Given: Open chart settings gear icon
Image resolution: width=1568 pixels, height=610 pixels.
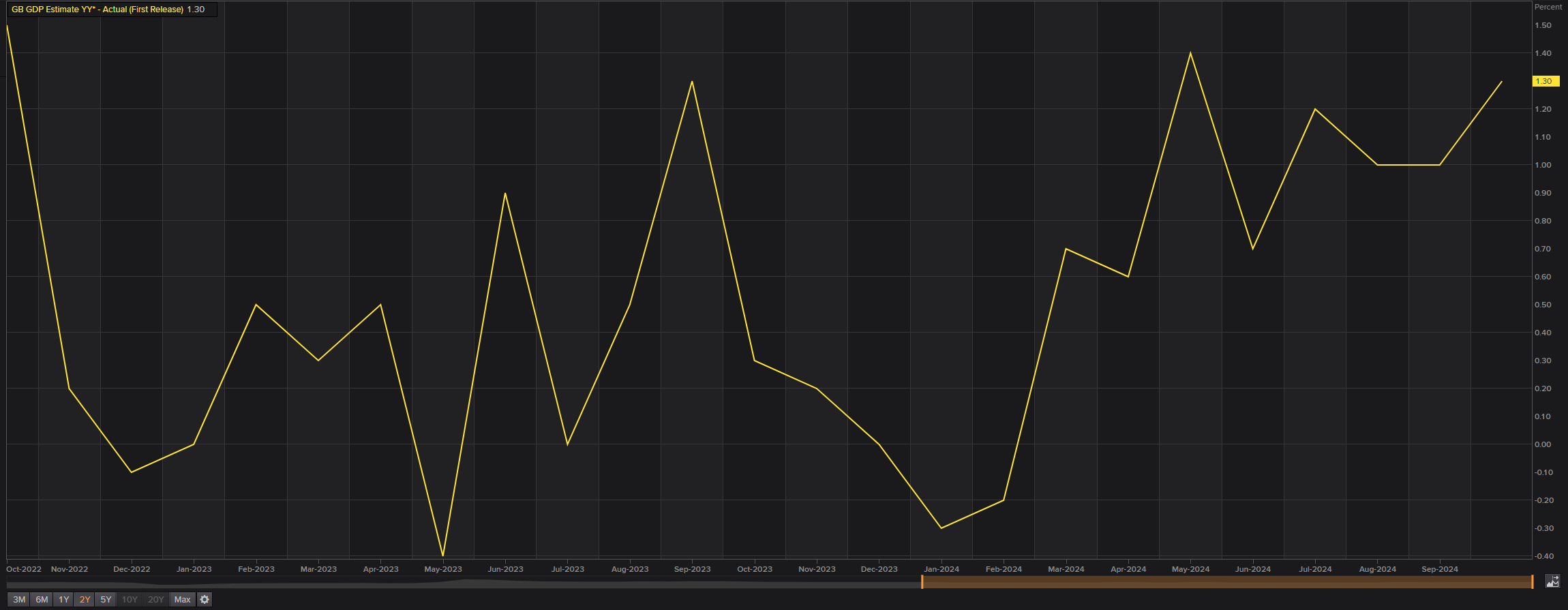Looking at the screenshot, I should point(205,600).
